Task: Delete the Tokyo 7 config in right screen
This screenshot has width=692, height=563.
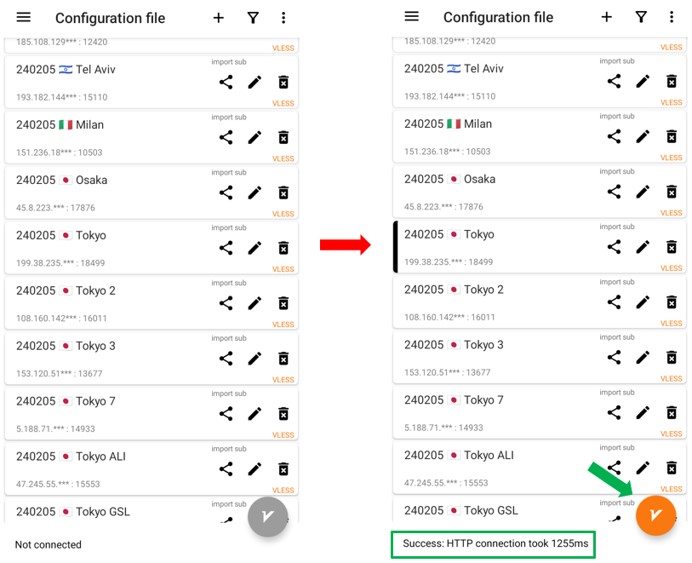Action: pos(671,412)
